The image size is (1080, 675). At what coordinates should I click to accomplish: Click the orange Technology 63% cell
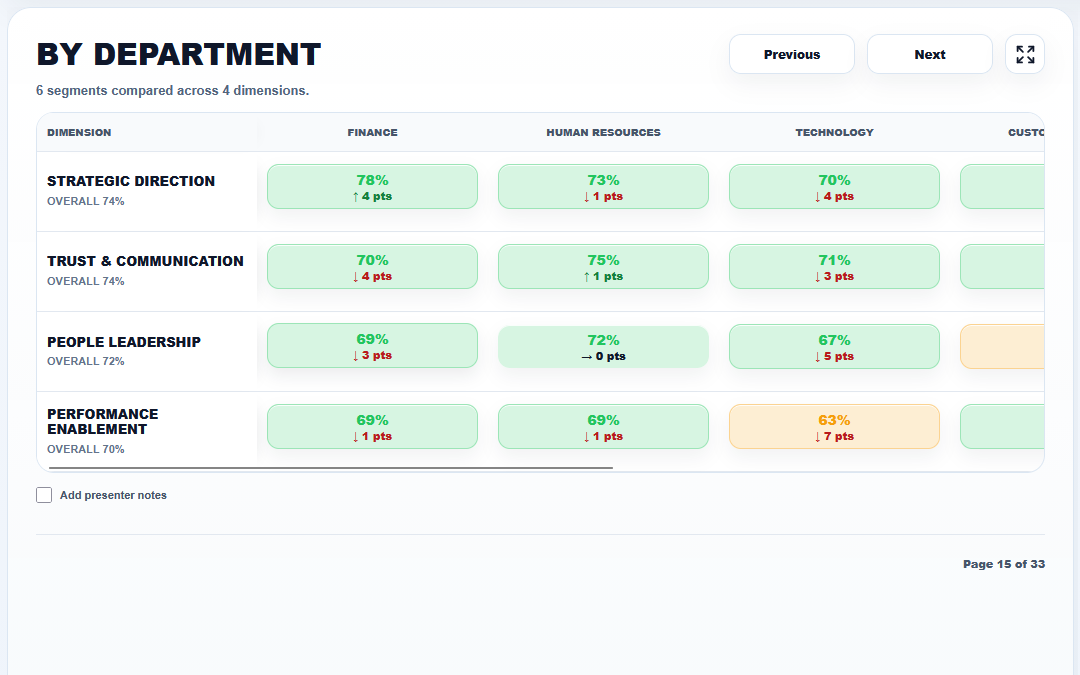click(834, 426)
